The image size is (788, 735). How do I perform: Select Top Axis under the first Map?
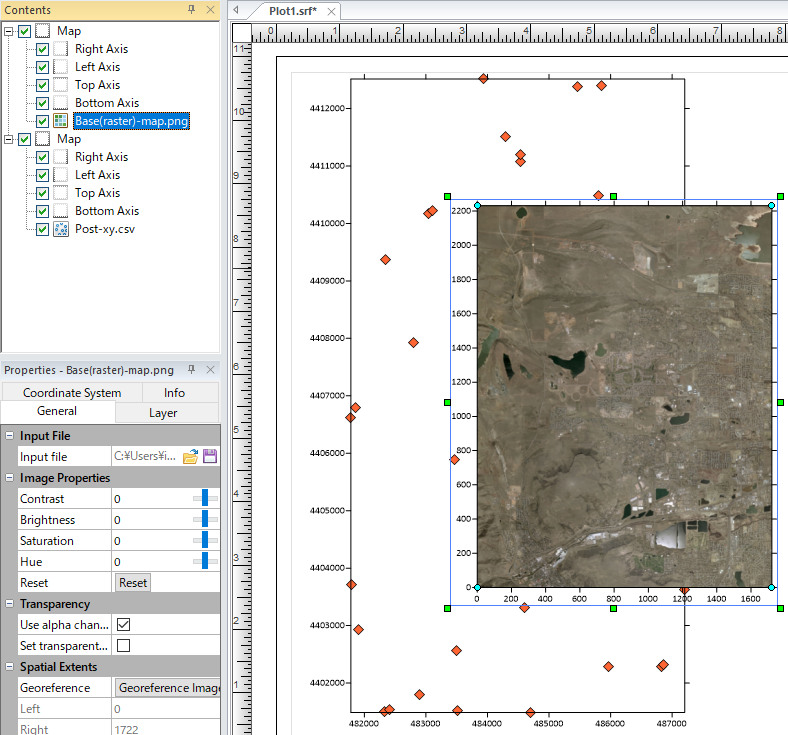click(97, 85)
